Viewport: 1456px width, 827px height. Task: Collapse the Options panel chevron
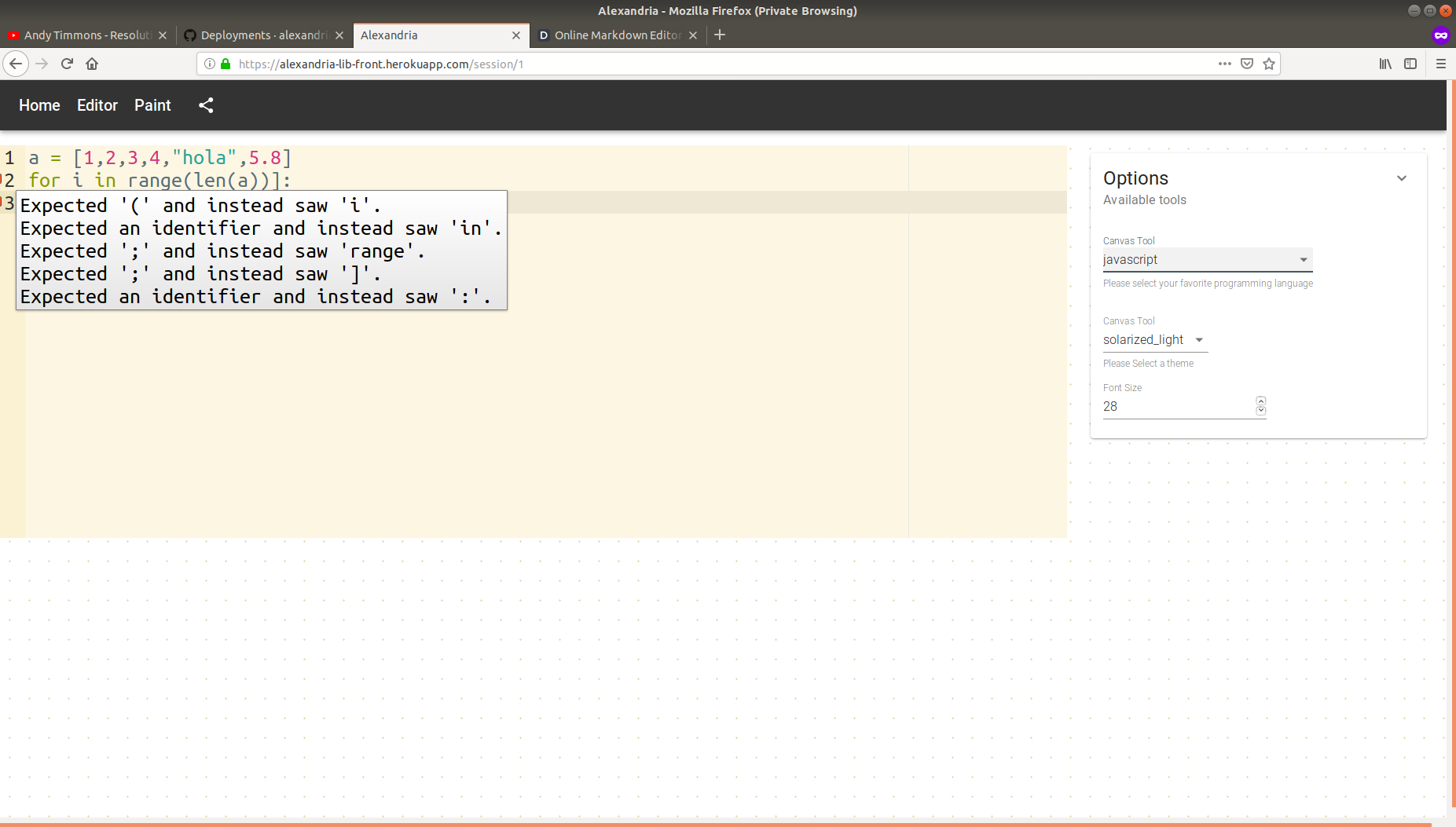tap(1402, 178)
